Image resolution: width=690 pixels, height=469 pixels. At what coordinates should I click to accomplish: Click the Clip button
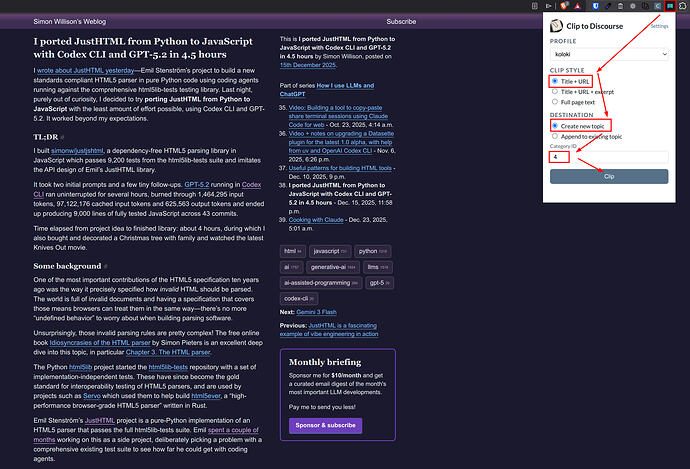click(x=609, y=176)
